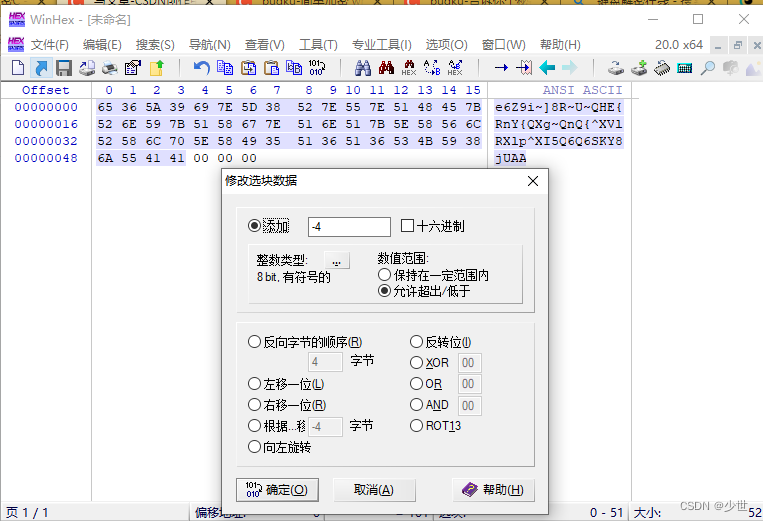Open the 专业工具(I) menu

(382, 45)
